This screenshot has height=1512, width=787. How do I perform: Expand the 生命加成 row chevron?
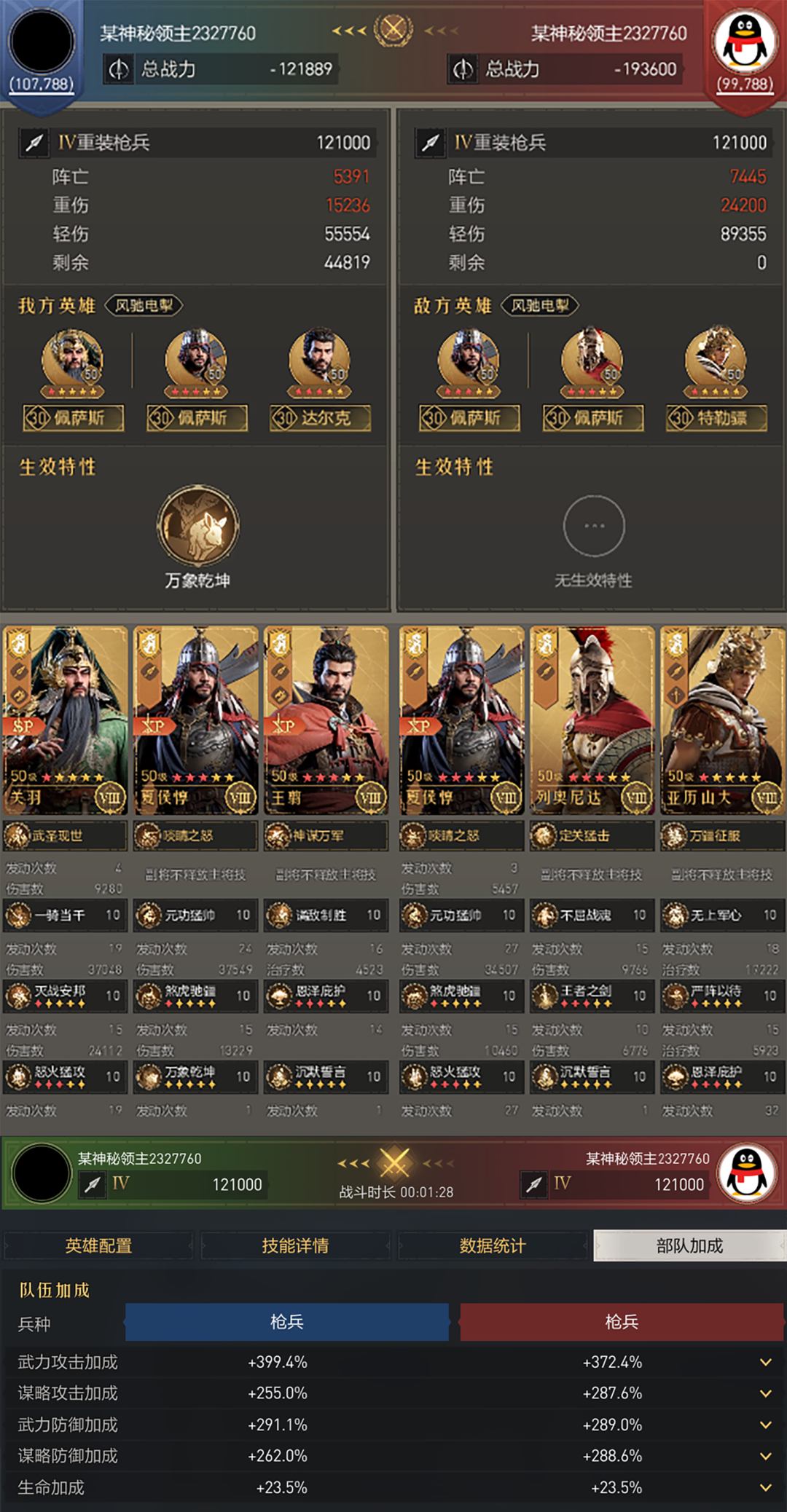(765, 1487)
